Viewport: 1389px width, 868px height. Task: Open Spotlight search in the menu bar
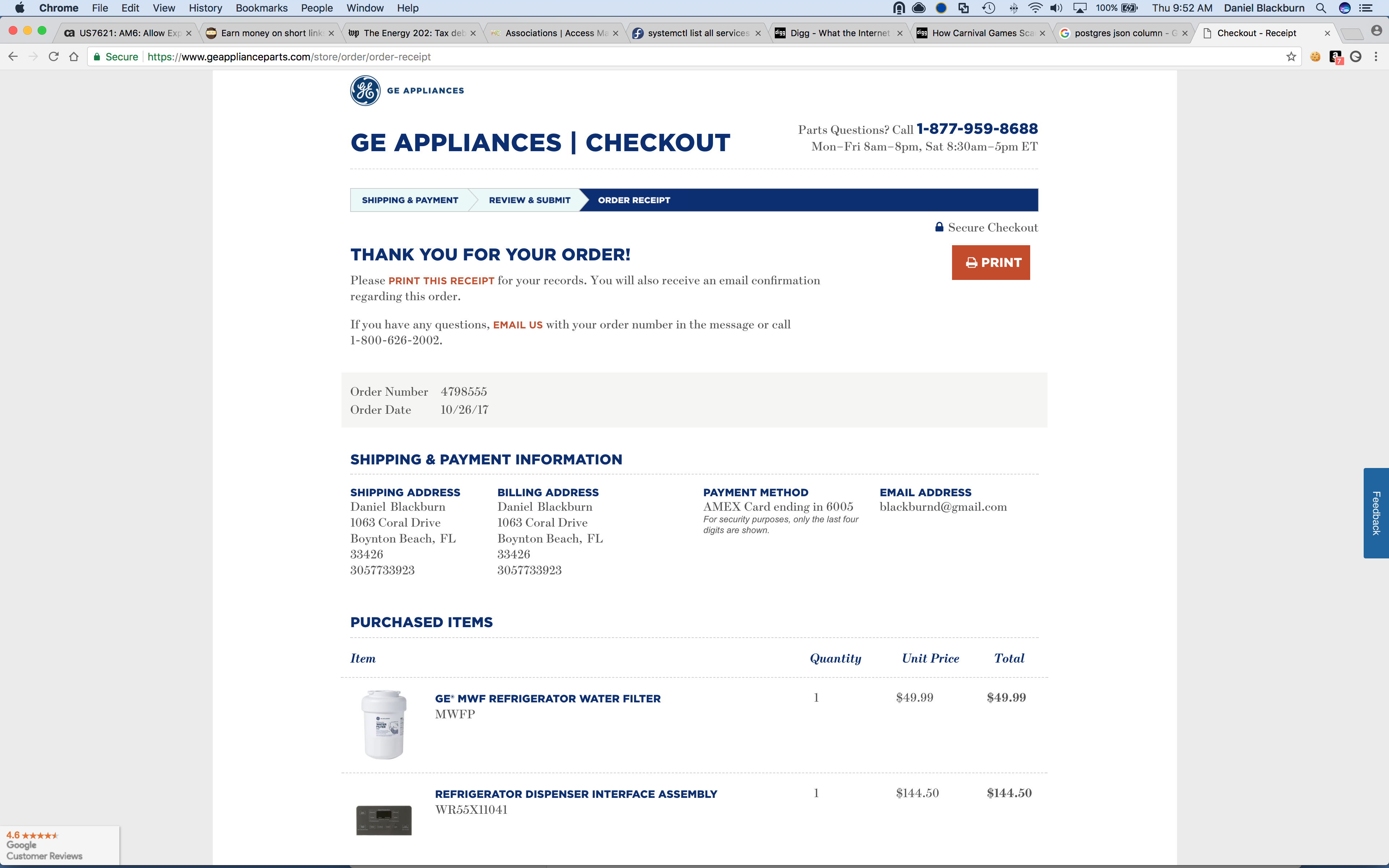[x=1321, y=8]
